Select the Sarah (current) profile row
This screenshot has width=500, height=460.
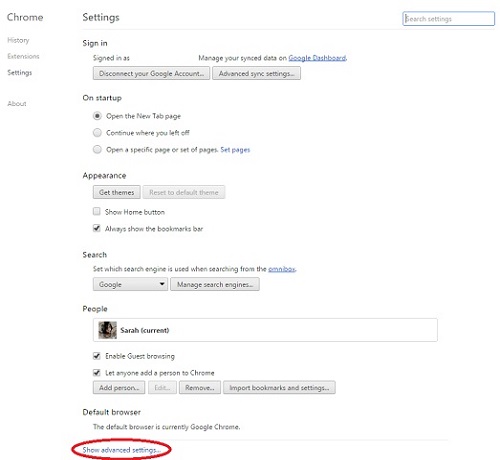[265, 330]
